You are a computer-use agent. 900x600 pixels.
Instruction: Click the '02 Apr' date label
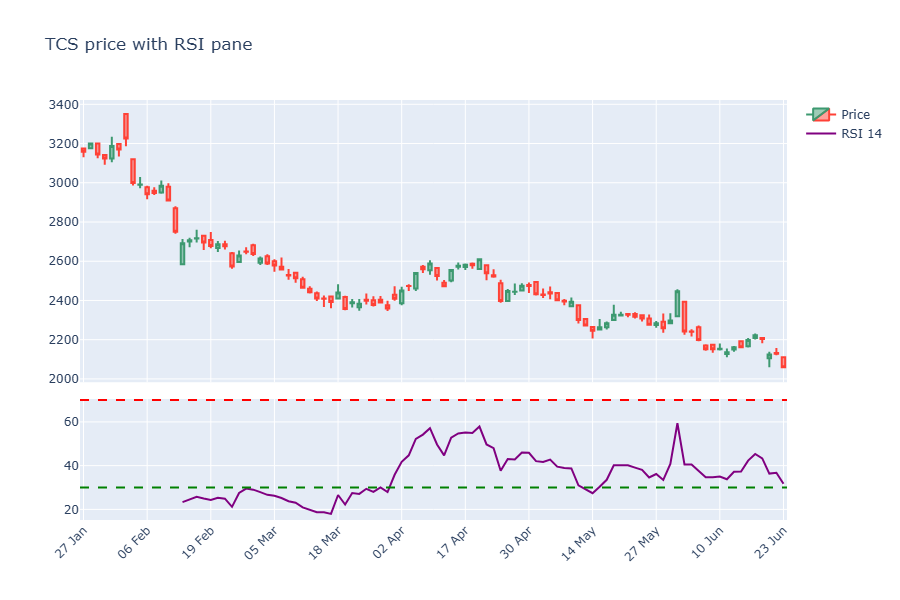(389, 543)
